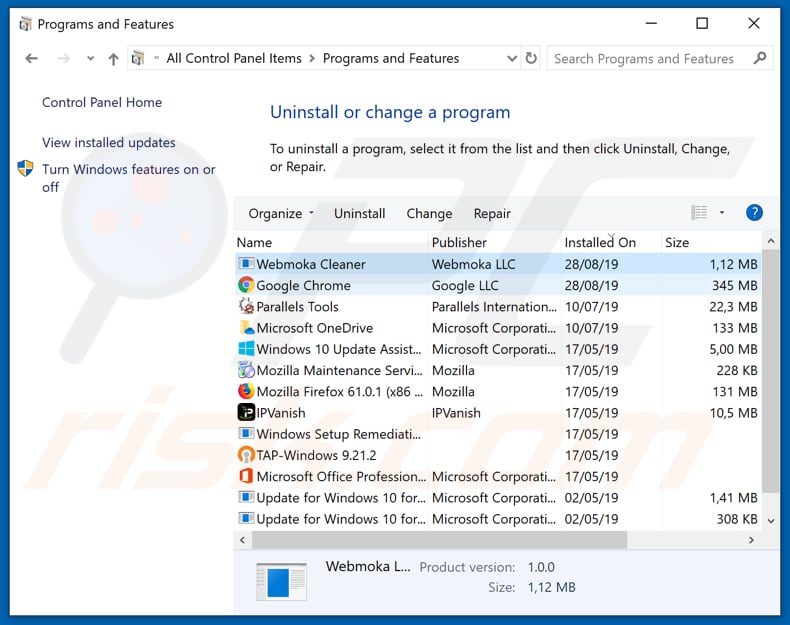The image size is (790, 625).
Task: Click the horizontal scrollbar right arrow
Action: [x=751, y=540]
